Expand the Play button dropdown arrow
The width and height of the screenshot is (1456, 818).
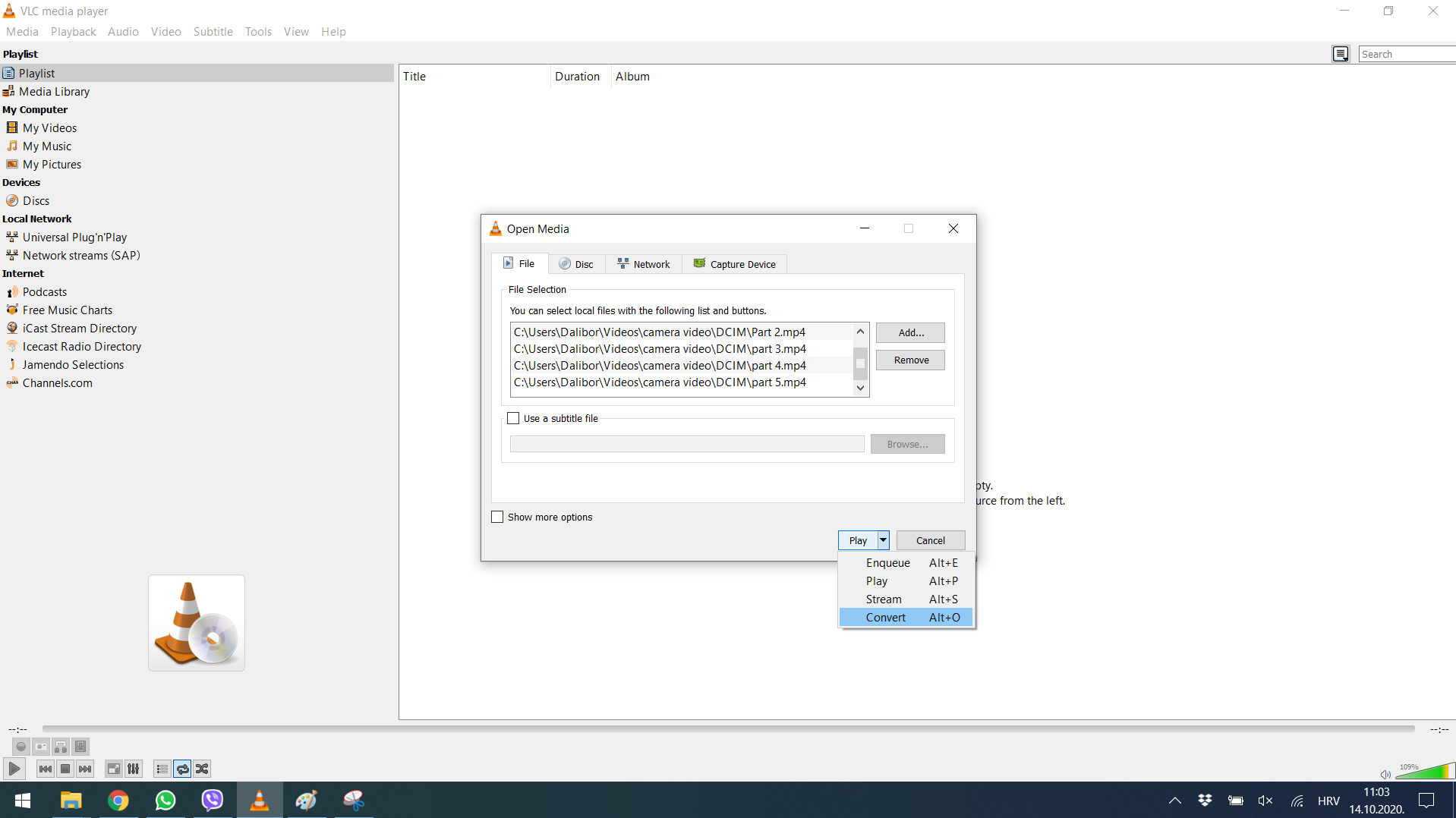click(883, 540)
